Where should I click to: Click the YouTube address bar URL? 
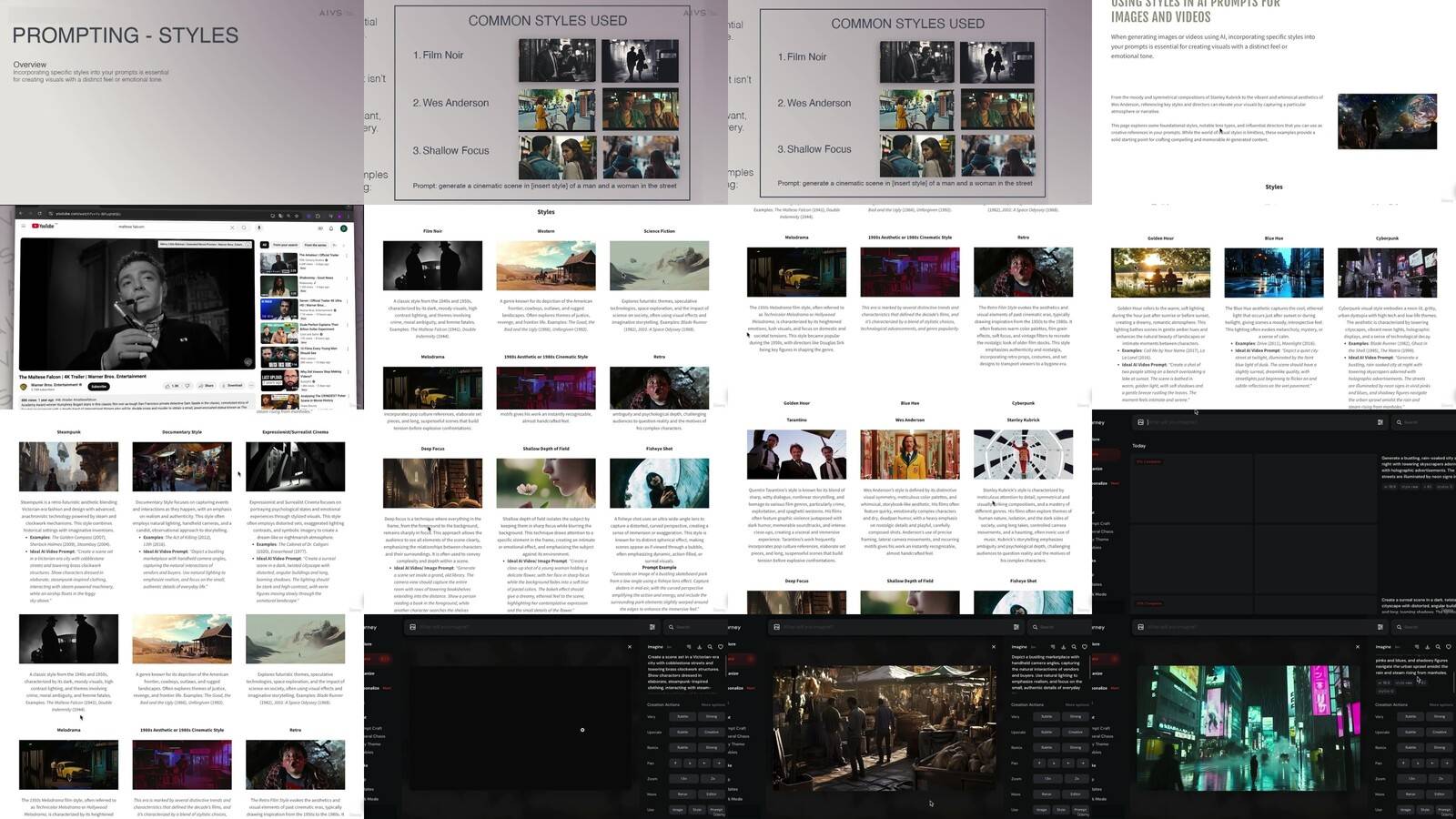pos(88,214)
